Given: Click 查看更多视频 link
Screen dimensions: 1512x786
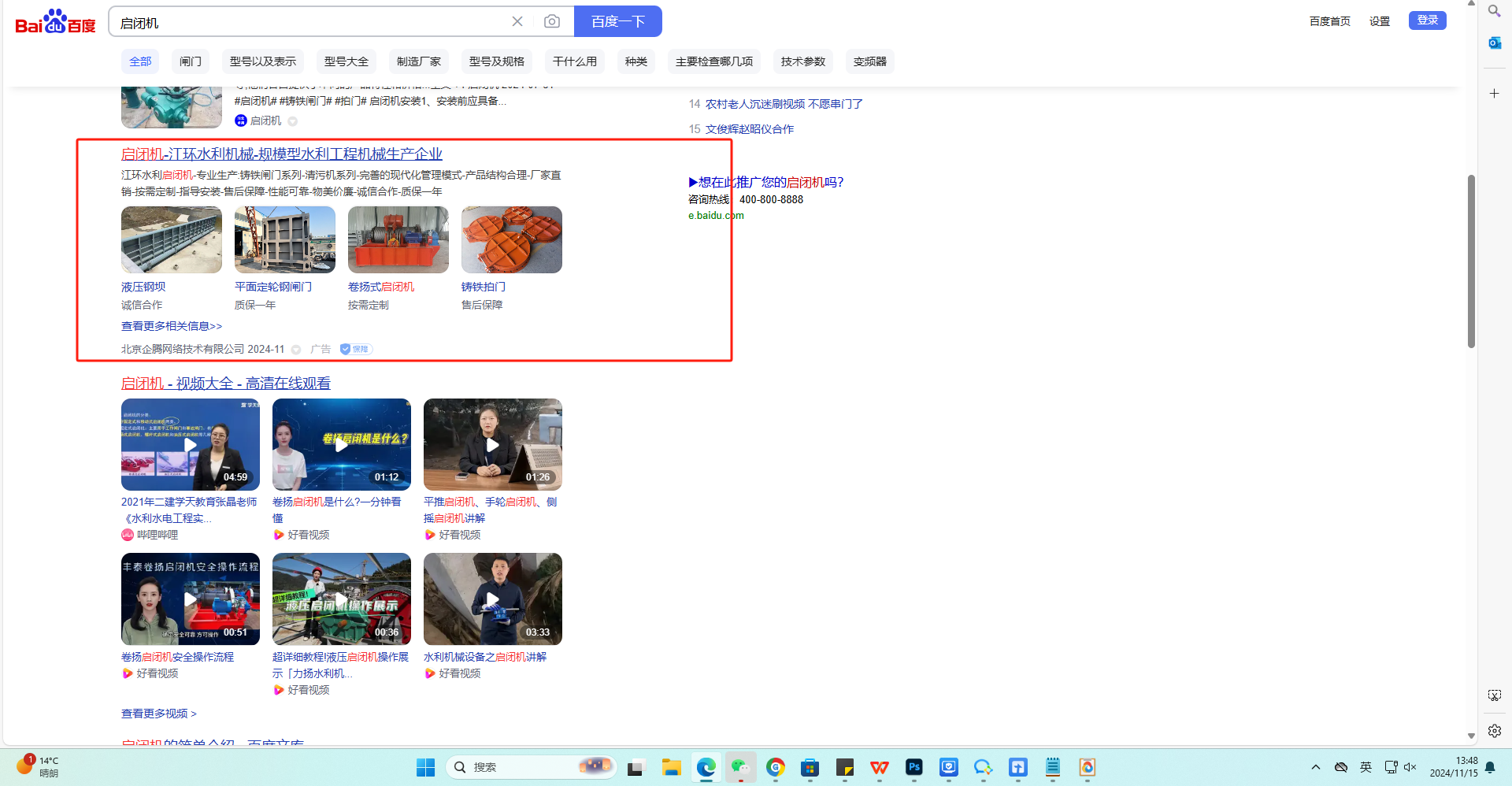Looking at the screenshot, I should click(159, 714).
